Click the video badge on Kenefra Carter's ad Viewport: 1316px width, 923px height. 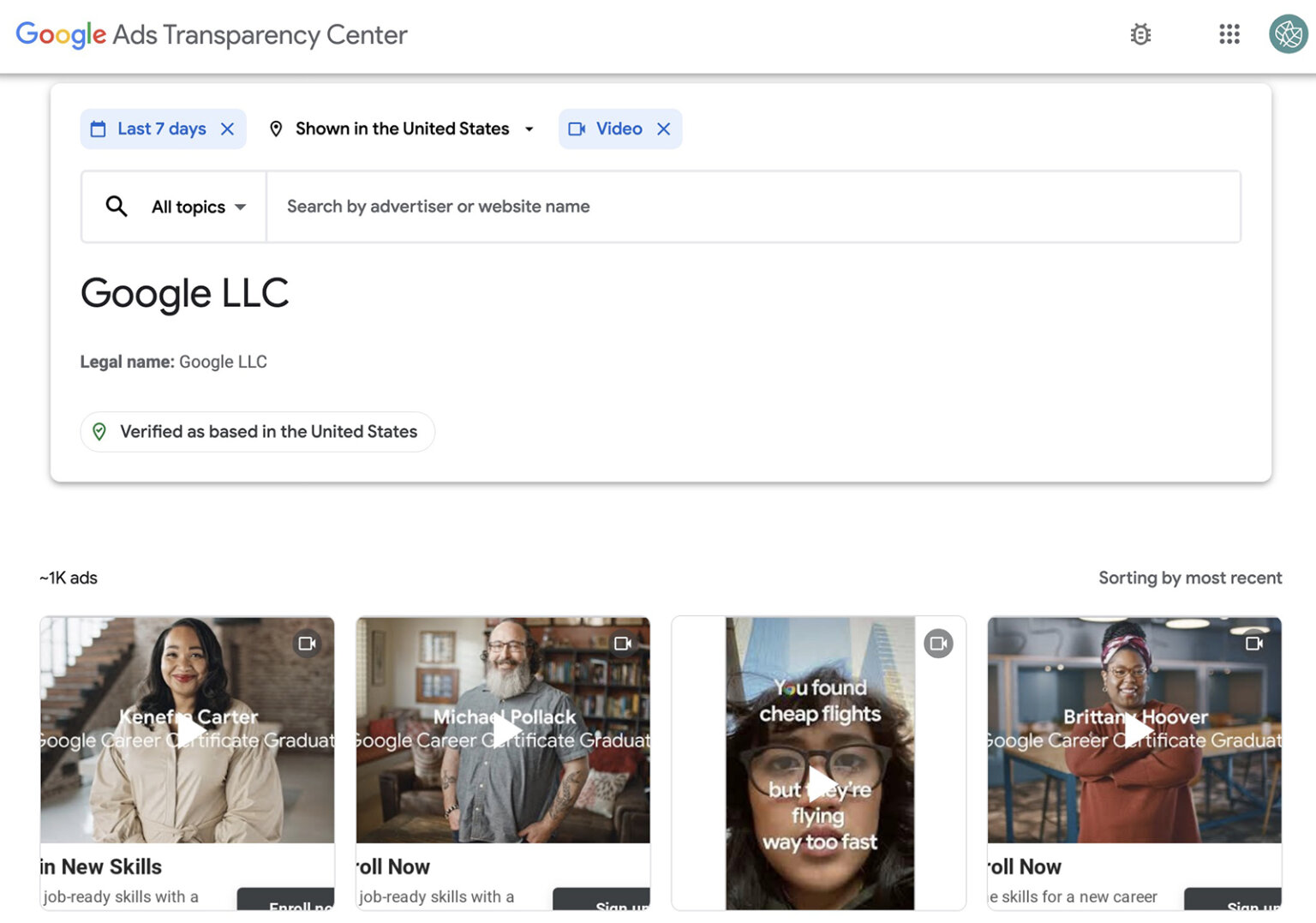tap(308, 643)
